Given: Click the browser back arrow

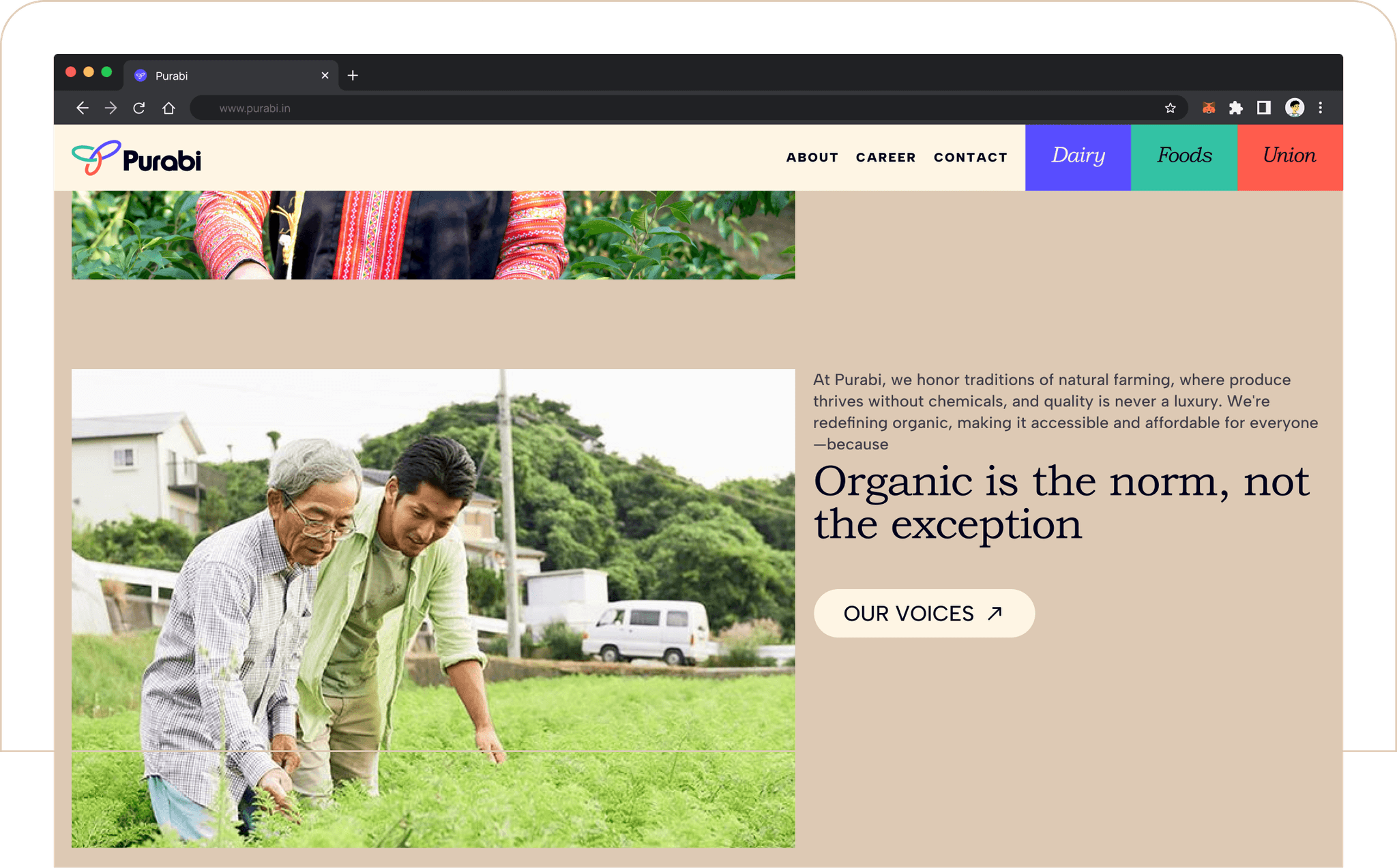Looking at the screenshot, I should 82,108.
